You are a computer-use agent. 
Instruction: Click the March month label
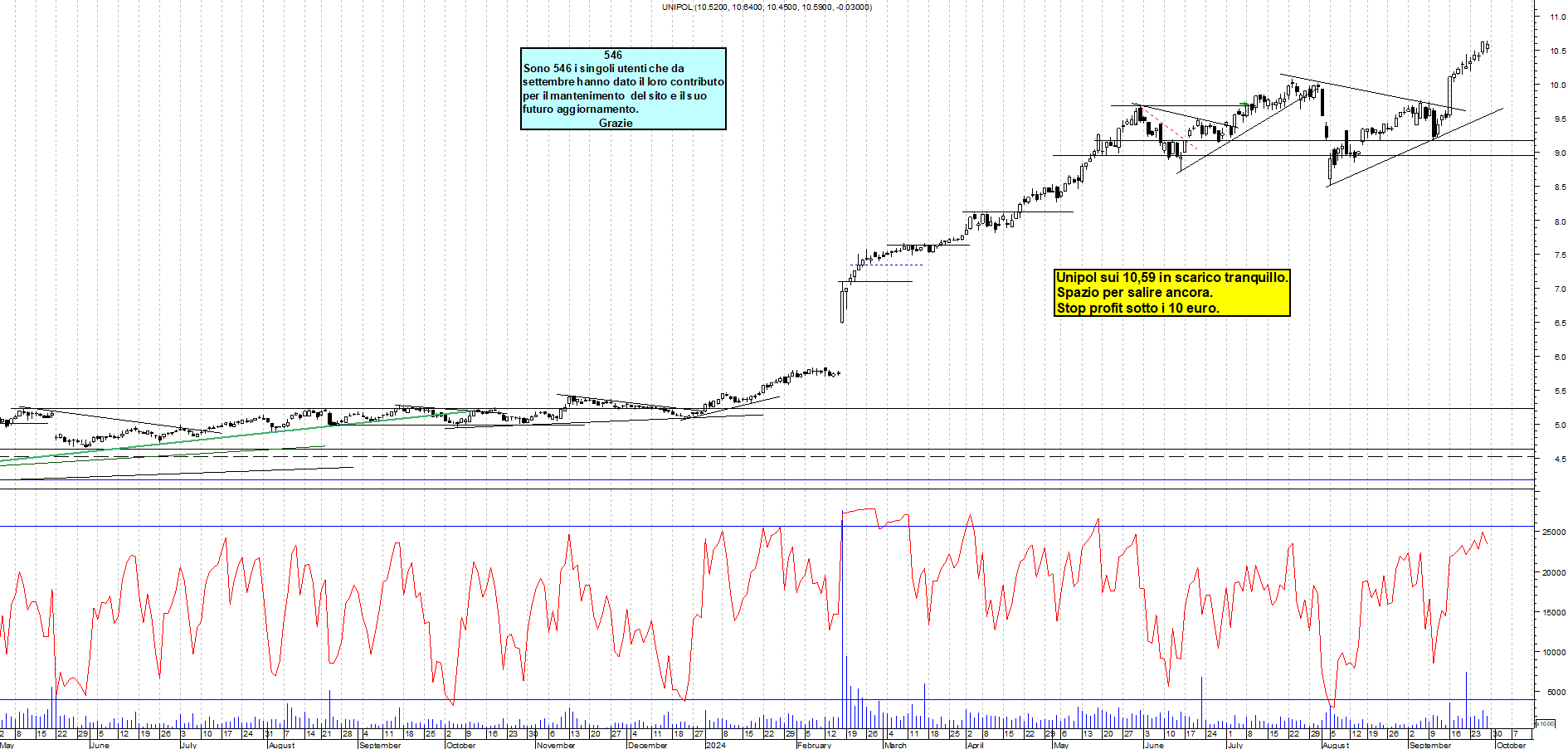click(895, 745)
